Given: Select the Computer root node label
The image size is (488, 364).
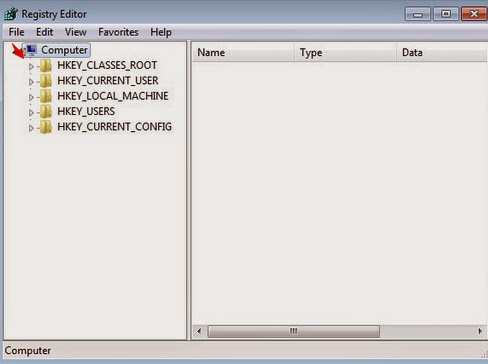Looking at the screenshot, I should tap(64, 50).
